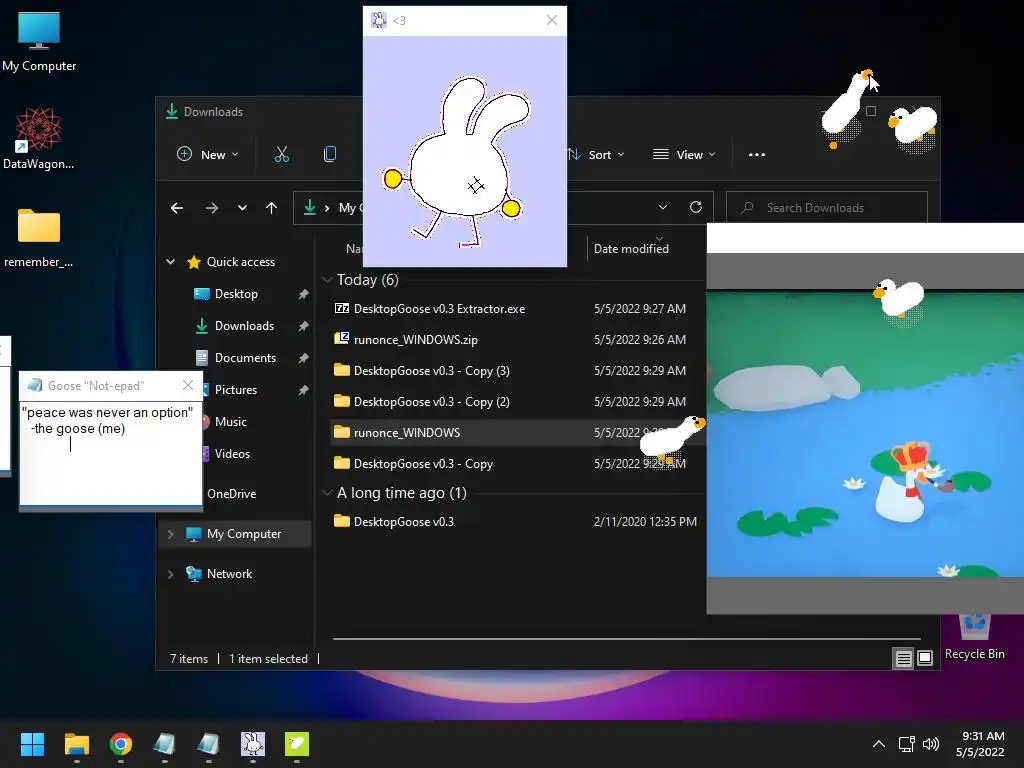Open the Recycle Bin desktop icon
Screen dimensions: 1024x768
(x=974, y=637)
